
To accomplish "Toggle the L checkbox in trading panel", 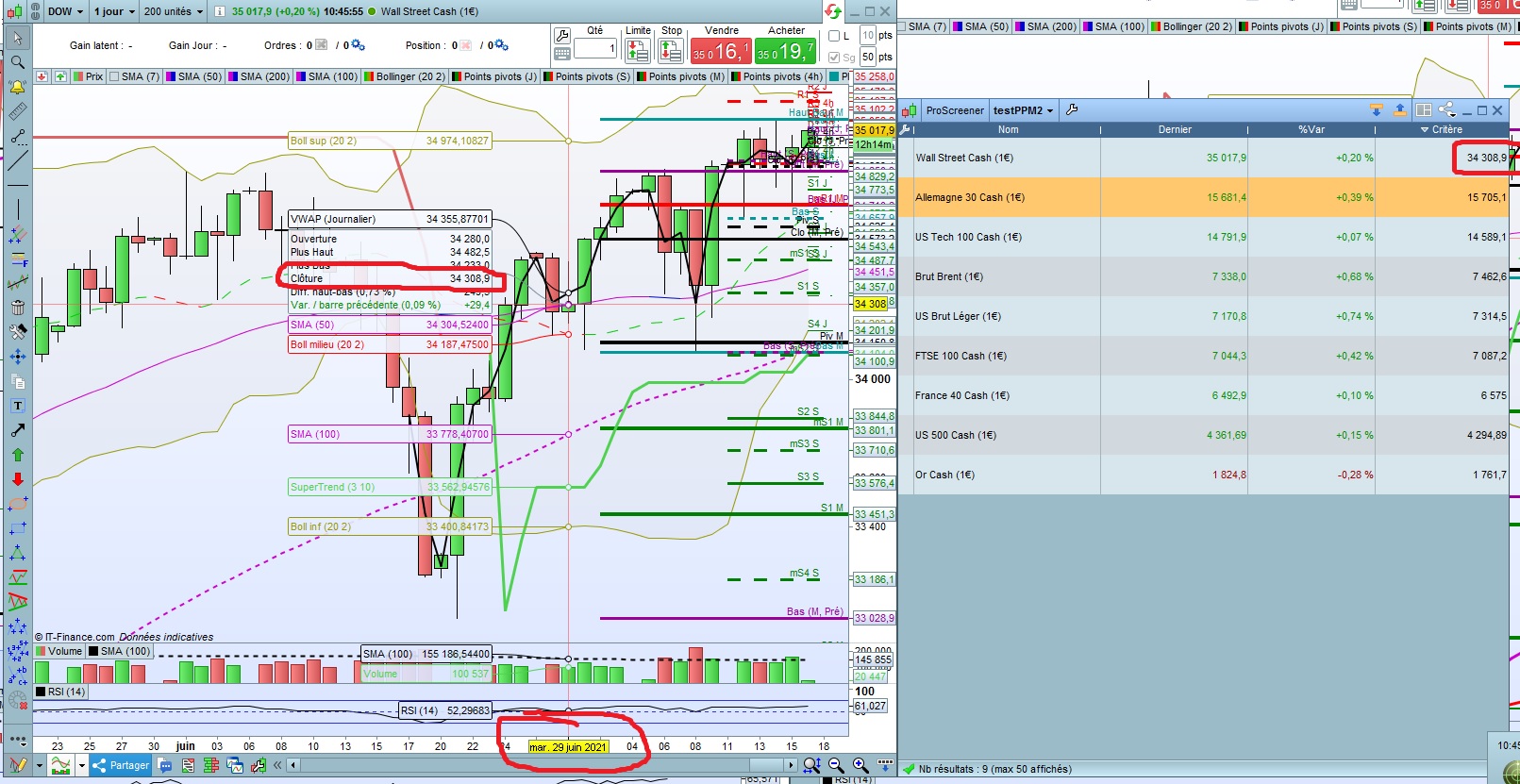I will click(x=834, y=36).
